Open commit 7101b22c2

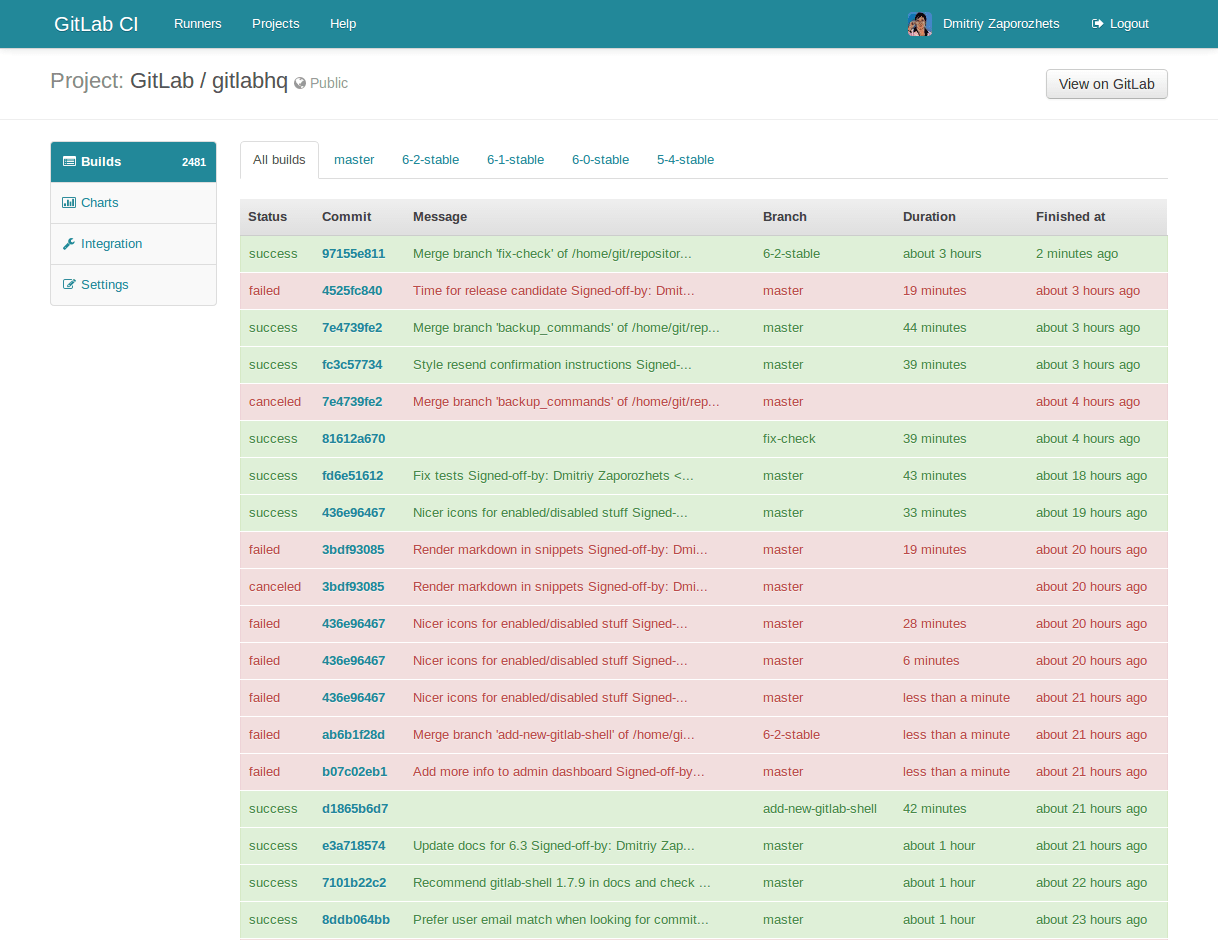(354, 883)
